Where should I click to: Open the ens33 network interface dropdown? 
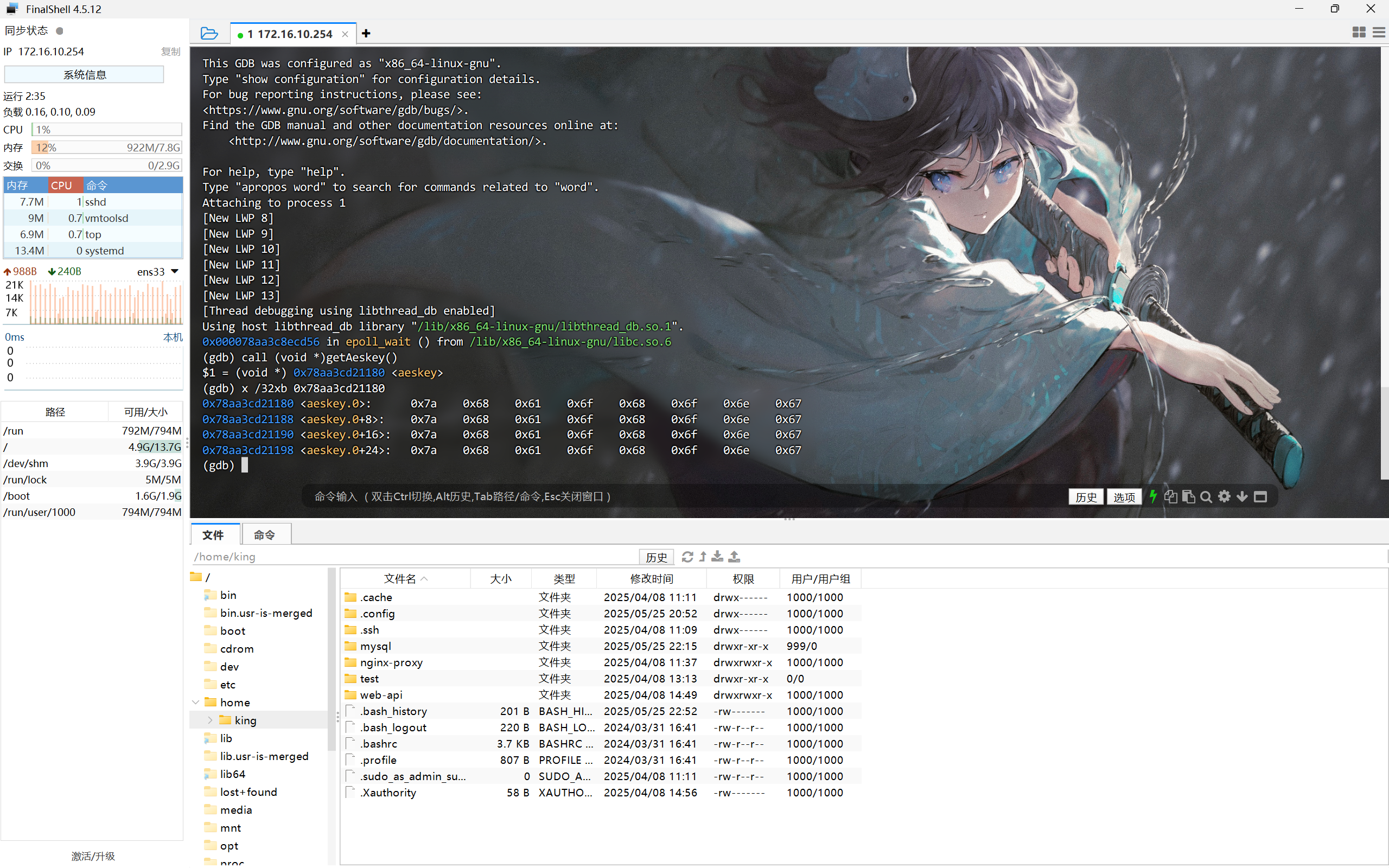[x=175, y=271]
